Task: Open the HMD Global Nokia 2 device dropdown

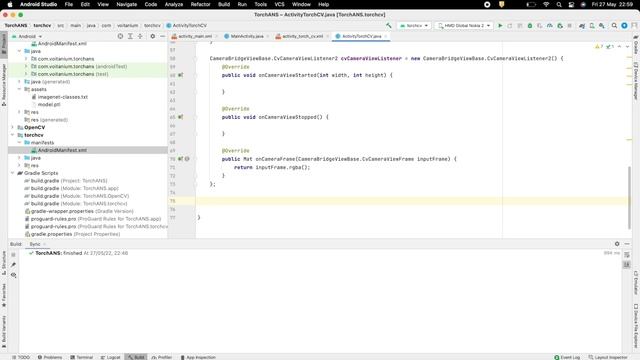Action: (464, 25)
